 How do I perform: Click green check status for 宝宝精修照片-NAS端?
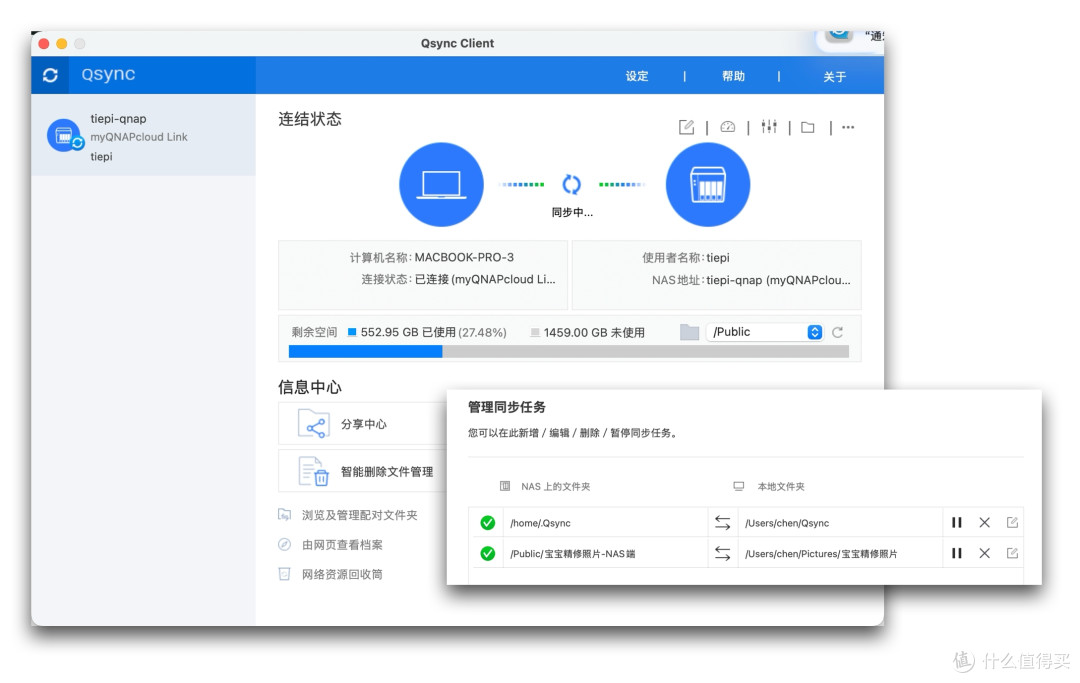point(488,553)
